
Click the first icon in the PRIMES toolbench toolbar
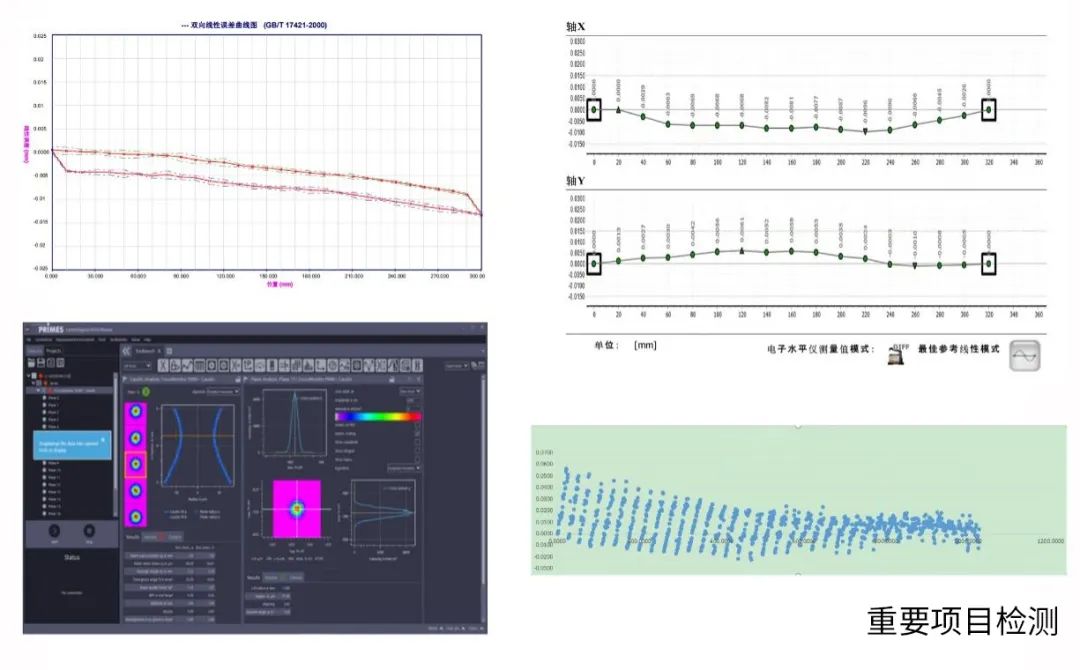[x=161, y=366]
